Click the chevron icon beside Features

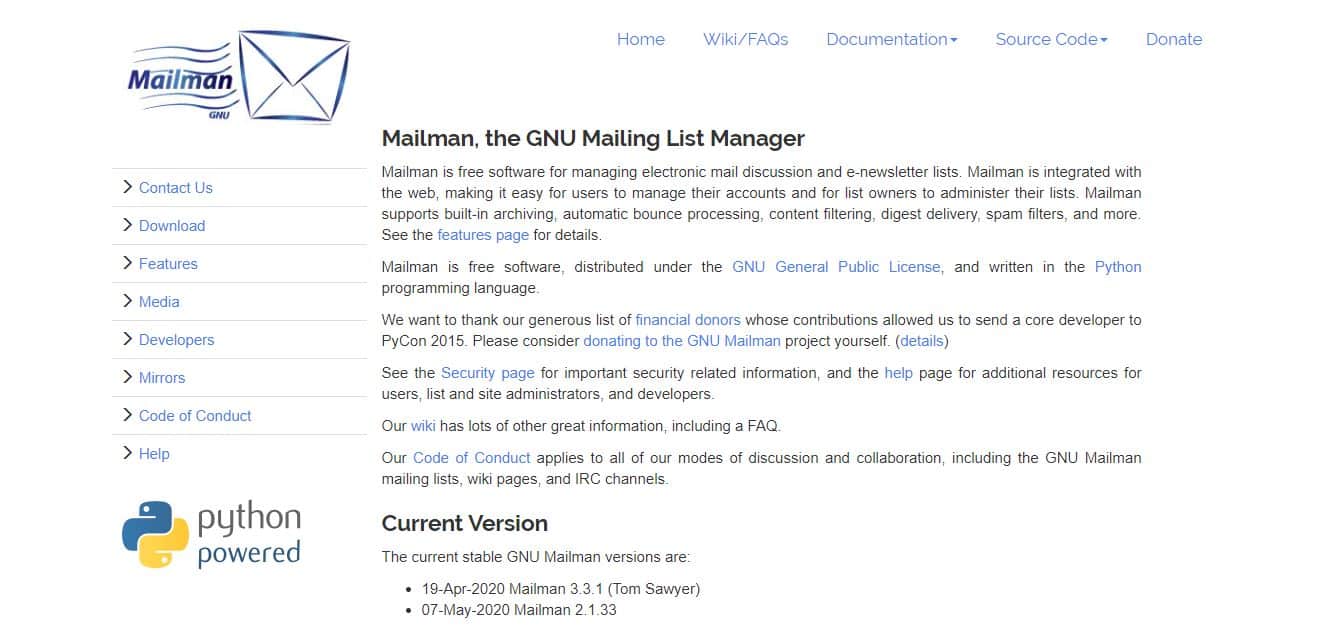127,263
